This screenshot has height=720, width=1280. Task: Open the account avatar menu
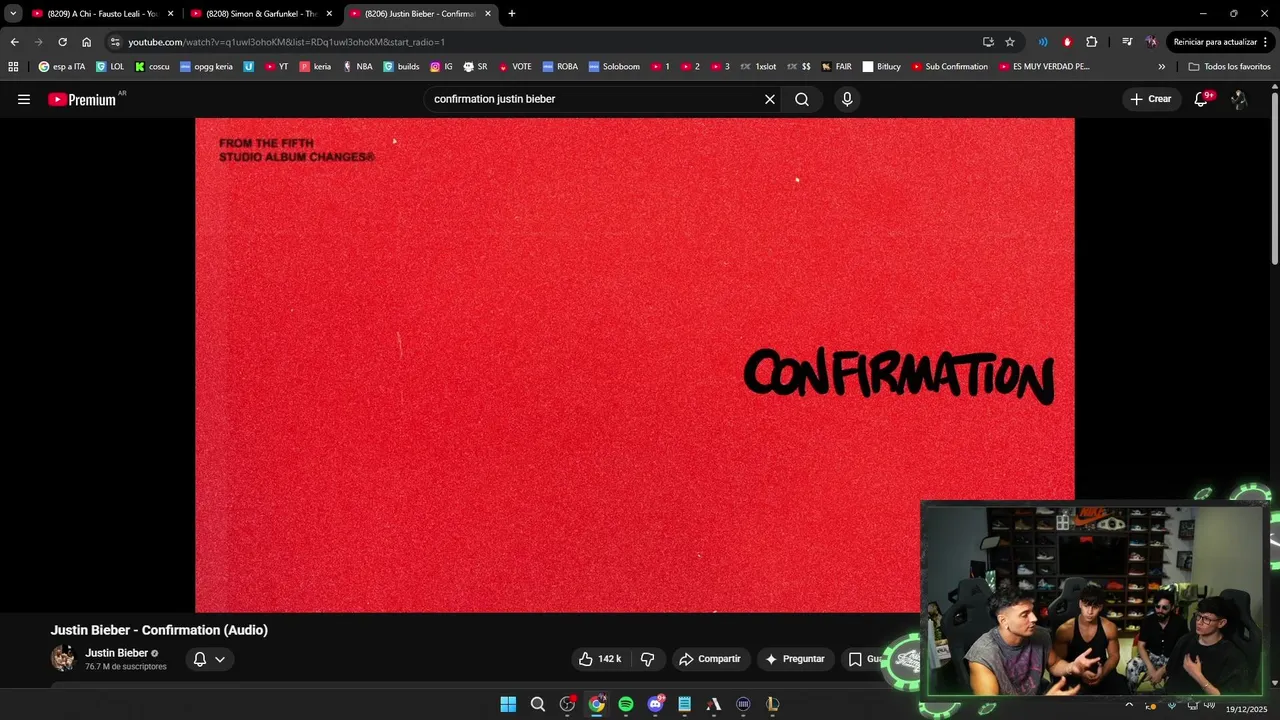tap(1239, 99)
